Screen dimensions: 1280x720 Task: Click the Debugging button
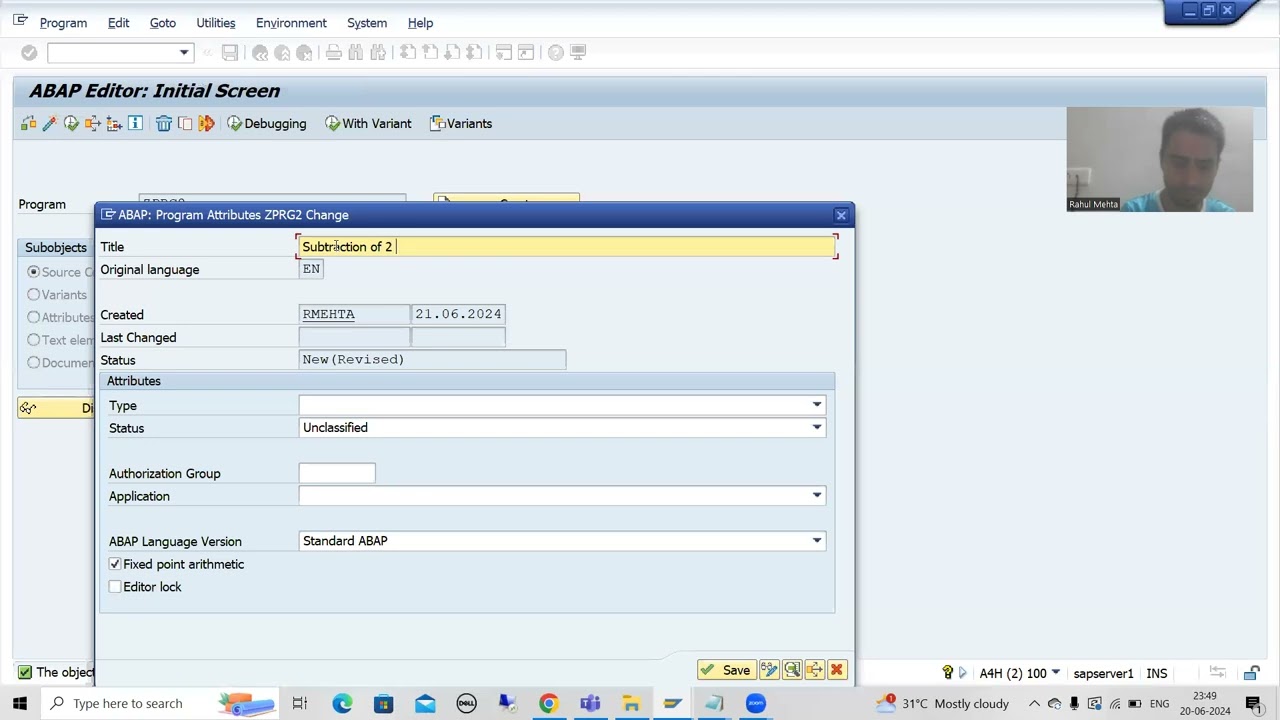point(267,123)
